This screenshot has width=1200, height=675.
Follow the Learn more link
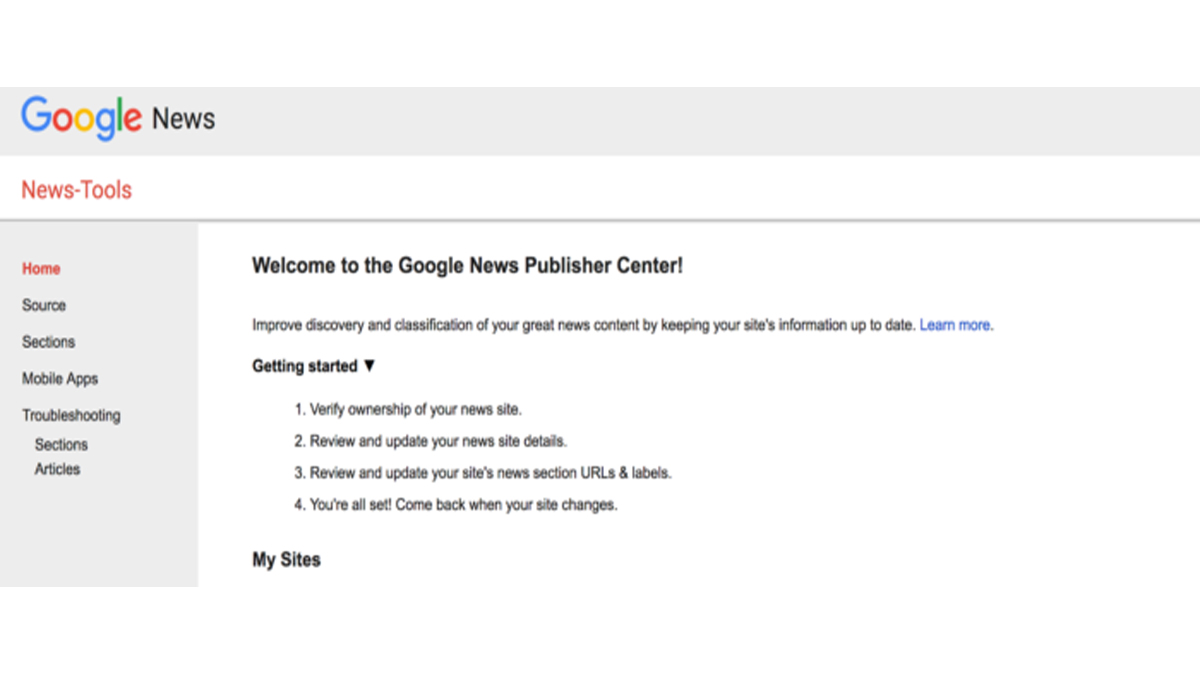tap(955, 325)
